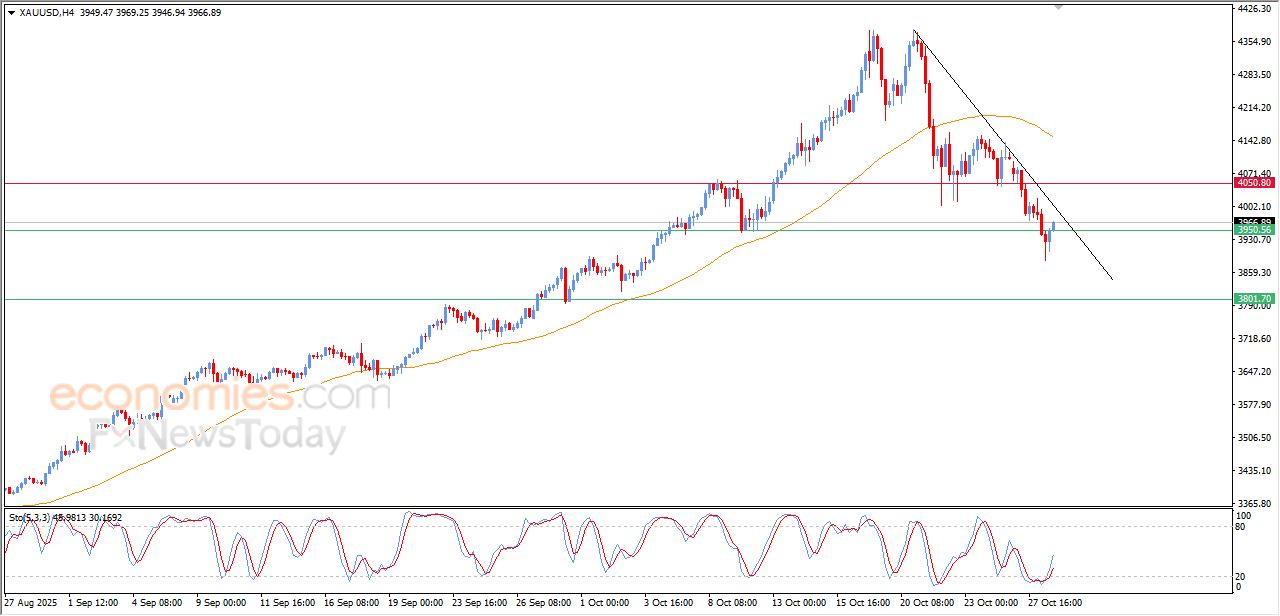Click the 1 Sep 12:00 time label
Screen dimensions: 1280x616
(92, 603)
